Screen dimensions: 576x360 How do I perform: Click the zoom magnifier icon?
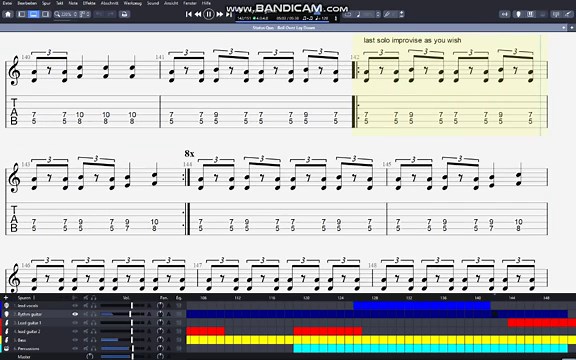57,14
